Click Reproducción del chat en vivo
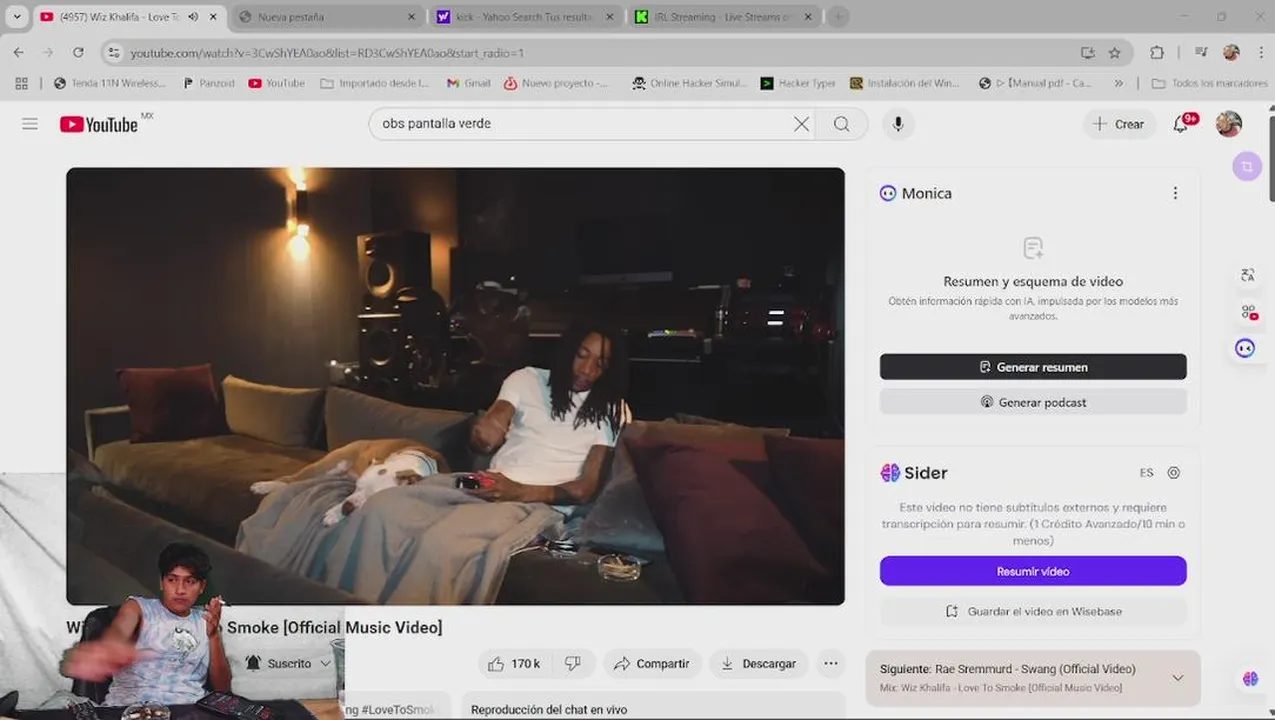 point(549,709)
